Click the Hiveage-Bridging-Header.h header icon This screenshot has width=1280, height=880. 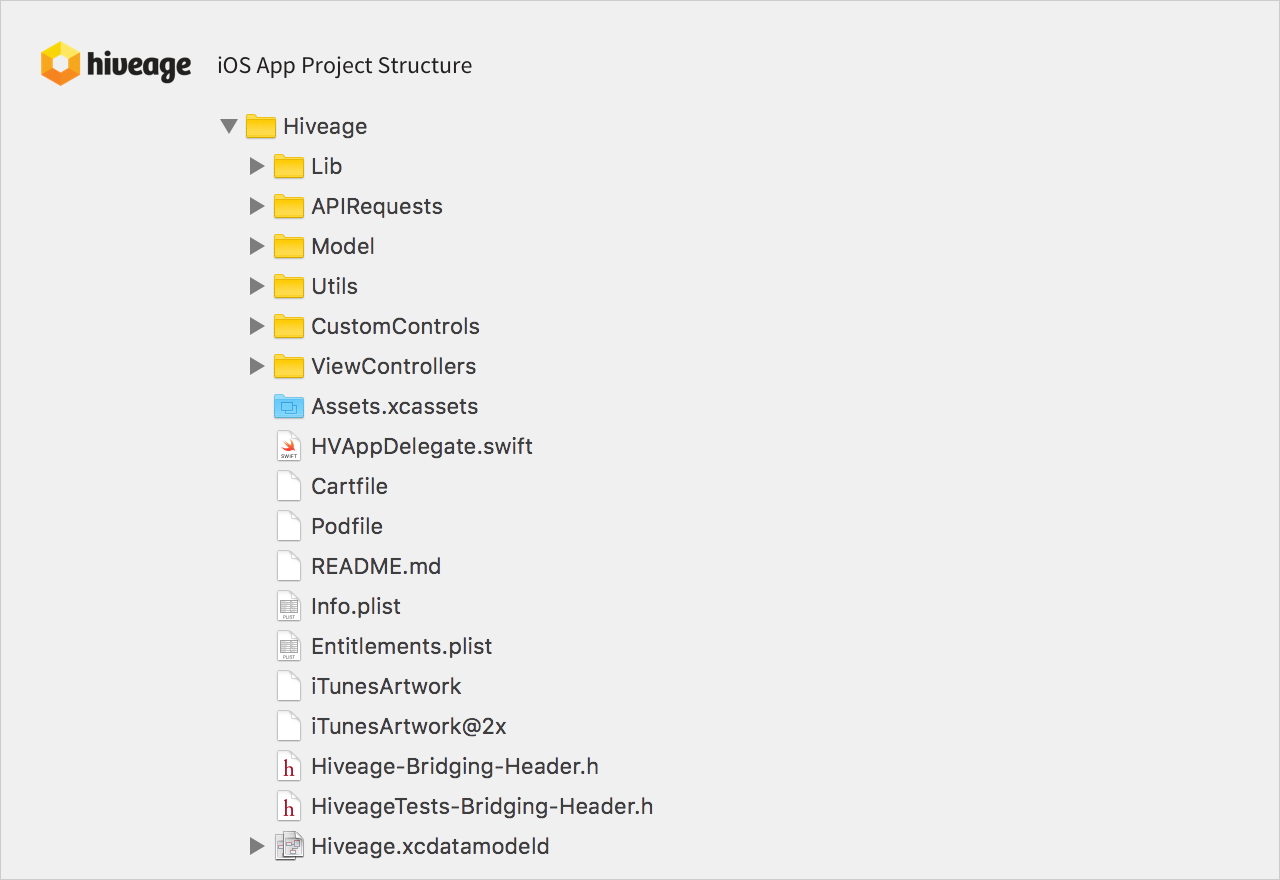(x=289, y=766)
